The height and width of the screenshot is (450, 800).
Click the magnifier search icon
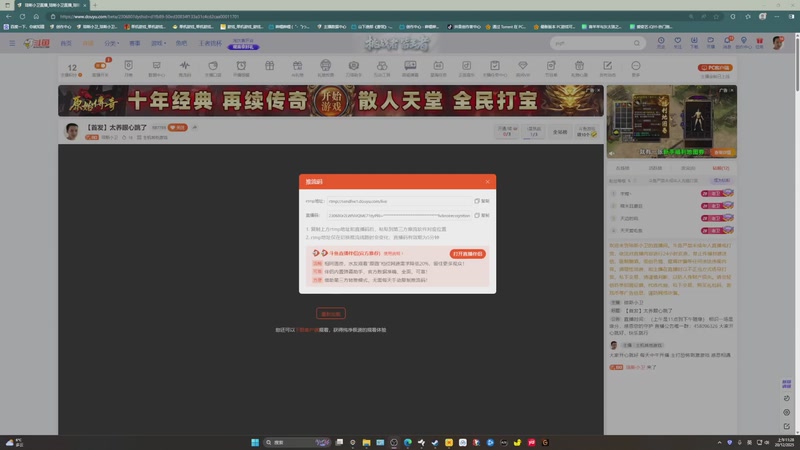pyautogui.click(x=637, y=43)
